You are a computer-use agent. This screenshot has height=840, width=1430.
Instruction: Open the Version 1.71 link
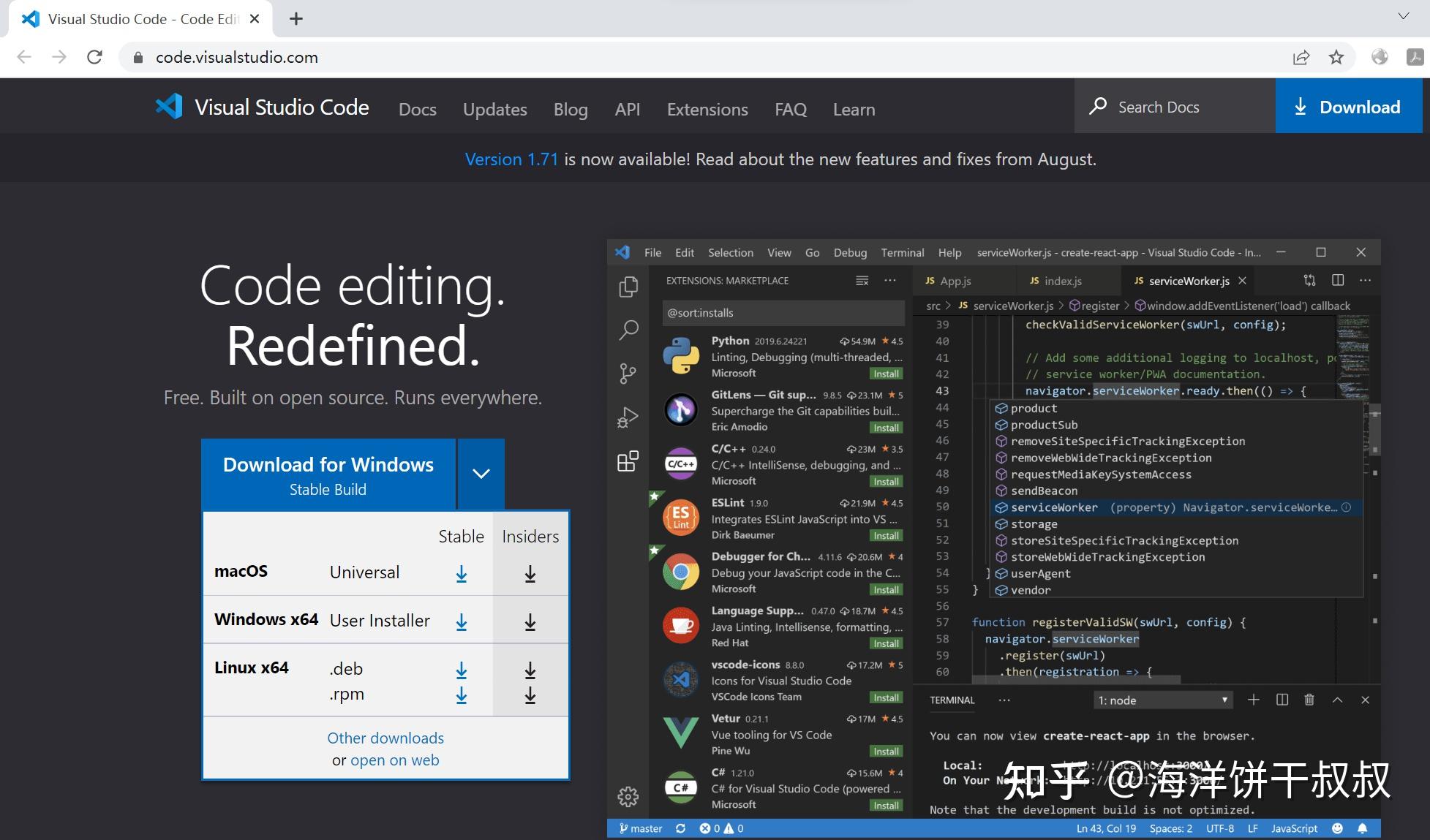(511, 159)
